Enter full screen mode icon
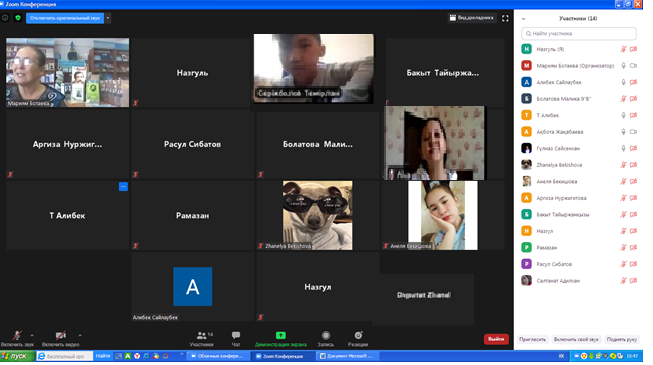 pyautogui.click(x=505, y=18)
